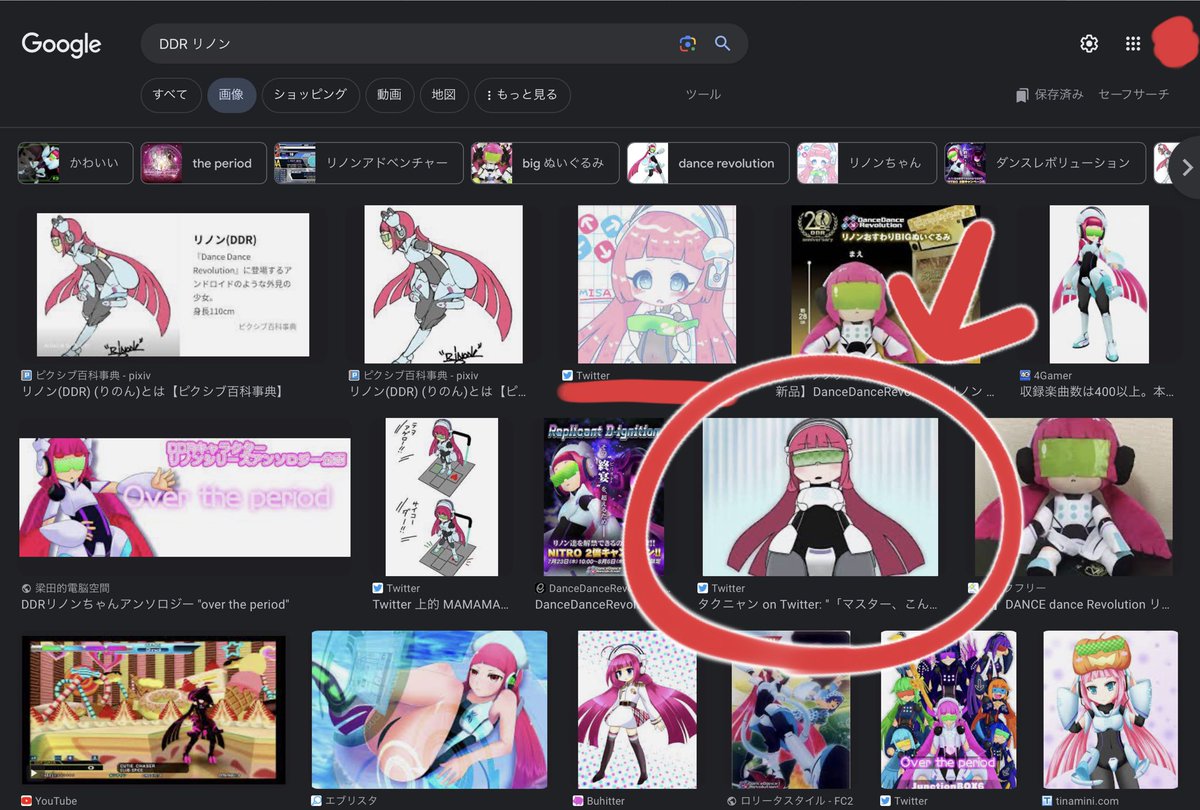Expand the もっと見る menu

point(522,95)
